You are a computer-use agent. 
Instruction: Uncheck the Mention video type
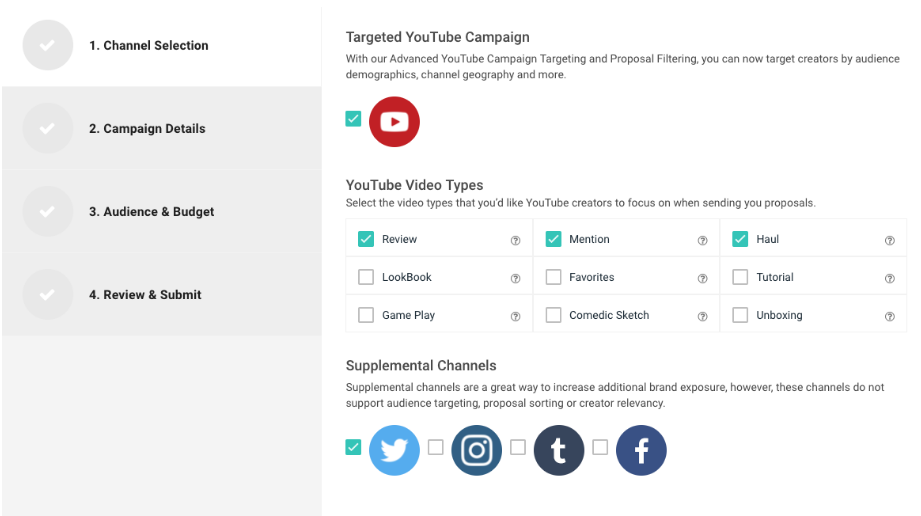[x=553, y=239]
